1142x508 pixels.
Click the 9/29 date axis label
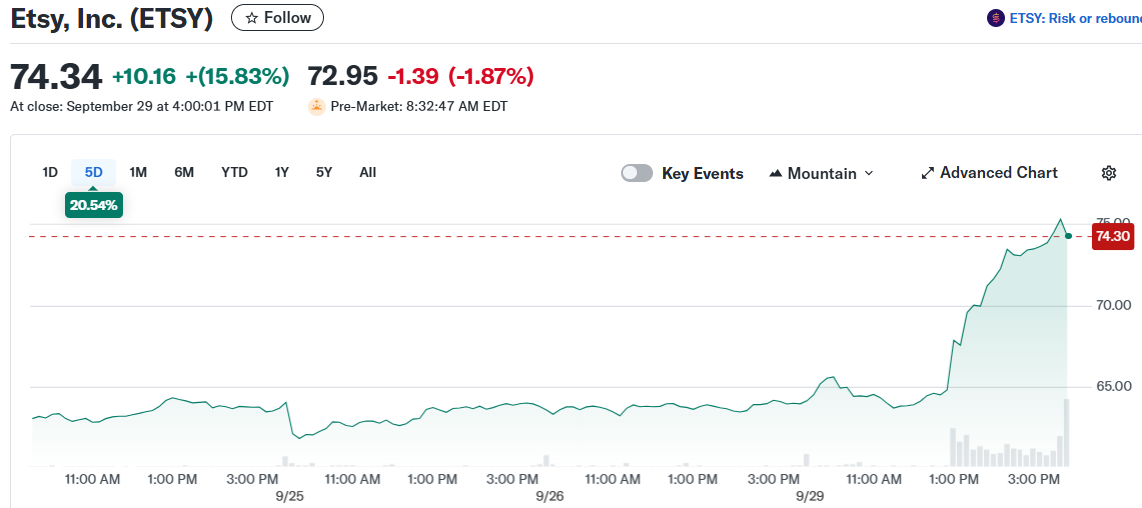(x=810, y=496)
